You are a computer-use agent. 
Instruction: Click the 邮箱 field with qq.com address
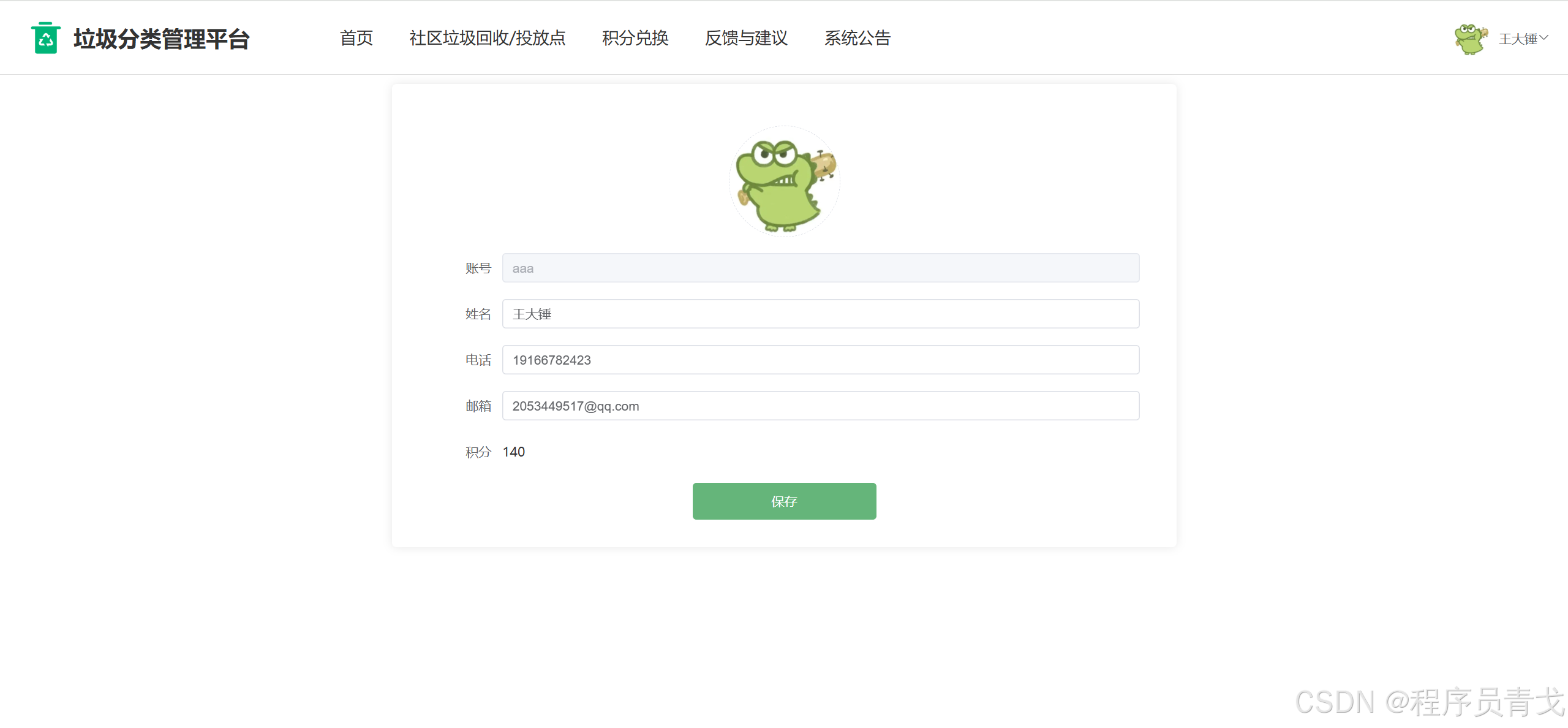(821, 406)
